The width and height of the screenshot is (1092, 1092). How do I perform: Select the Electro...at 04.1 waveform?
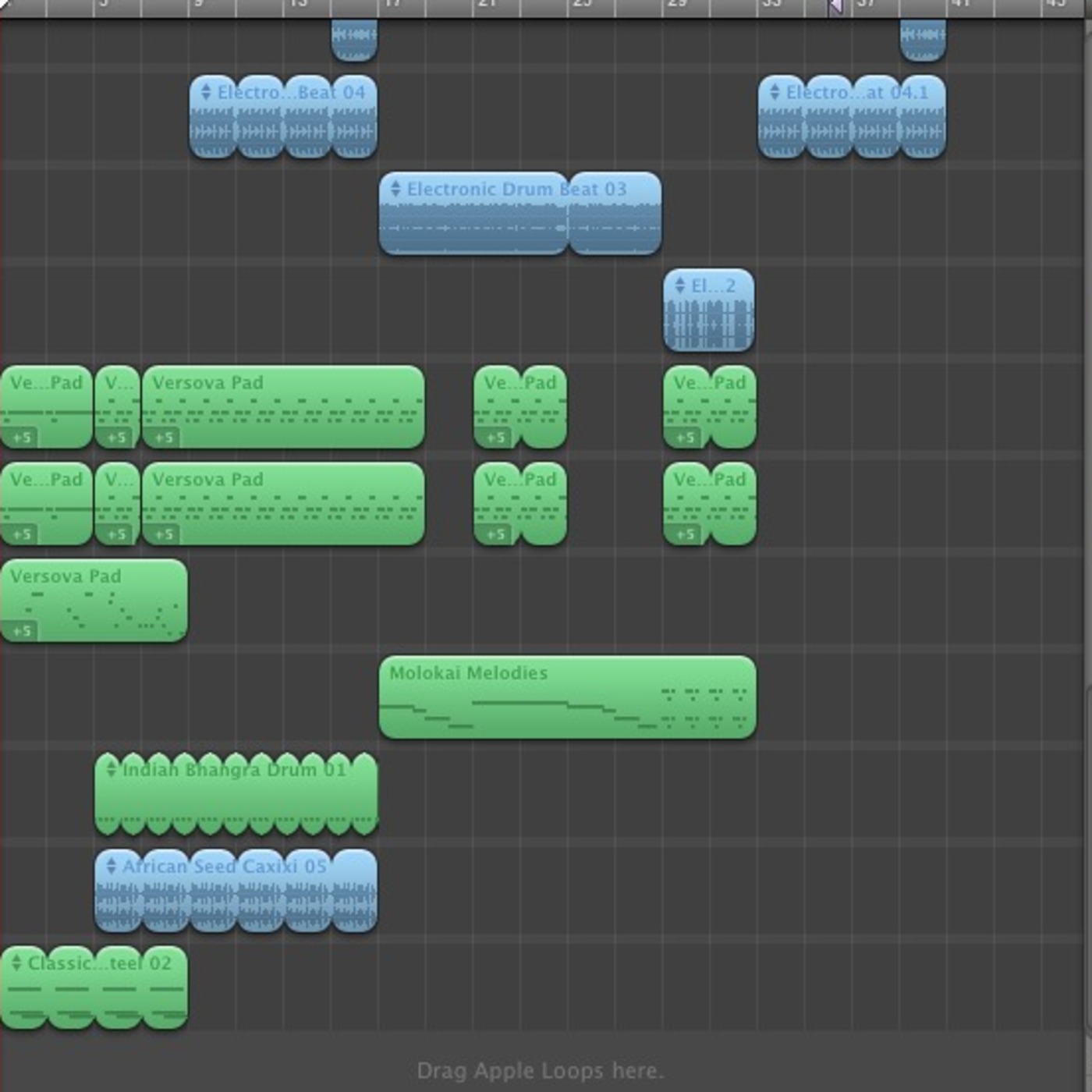pyautogui.click(x=852, y=131)
